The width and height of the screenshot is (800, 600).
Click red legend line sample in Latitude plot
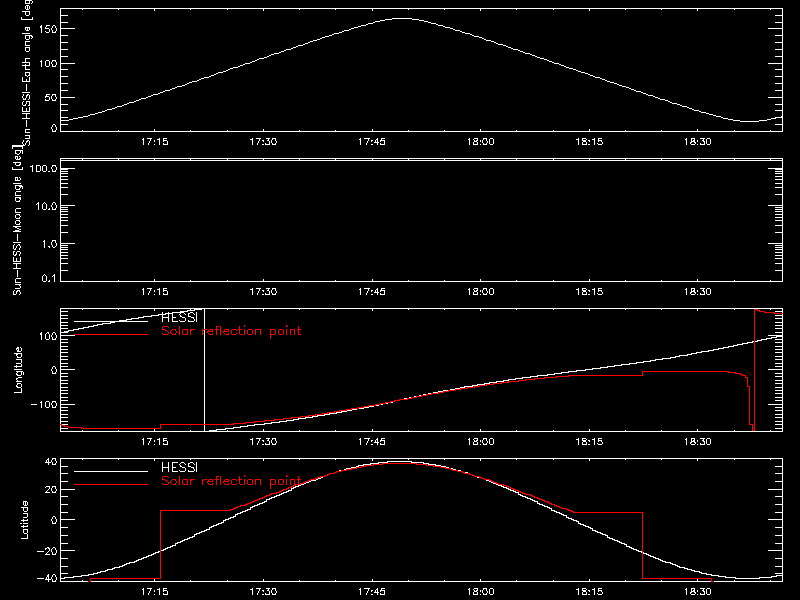pos(111,484)
